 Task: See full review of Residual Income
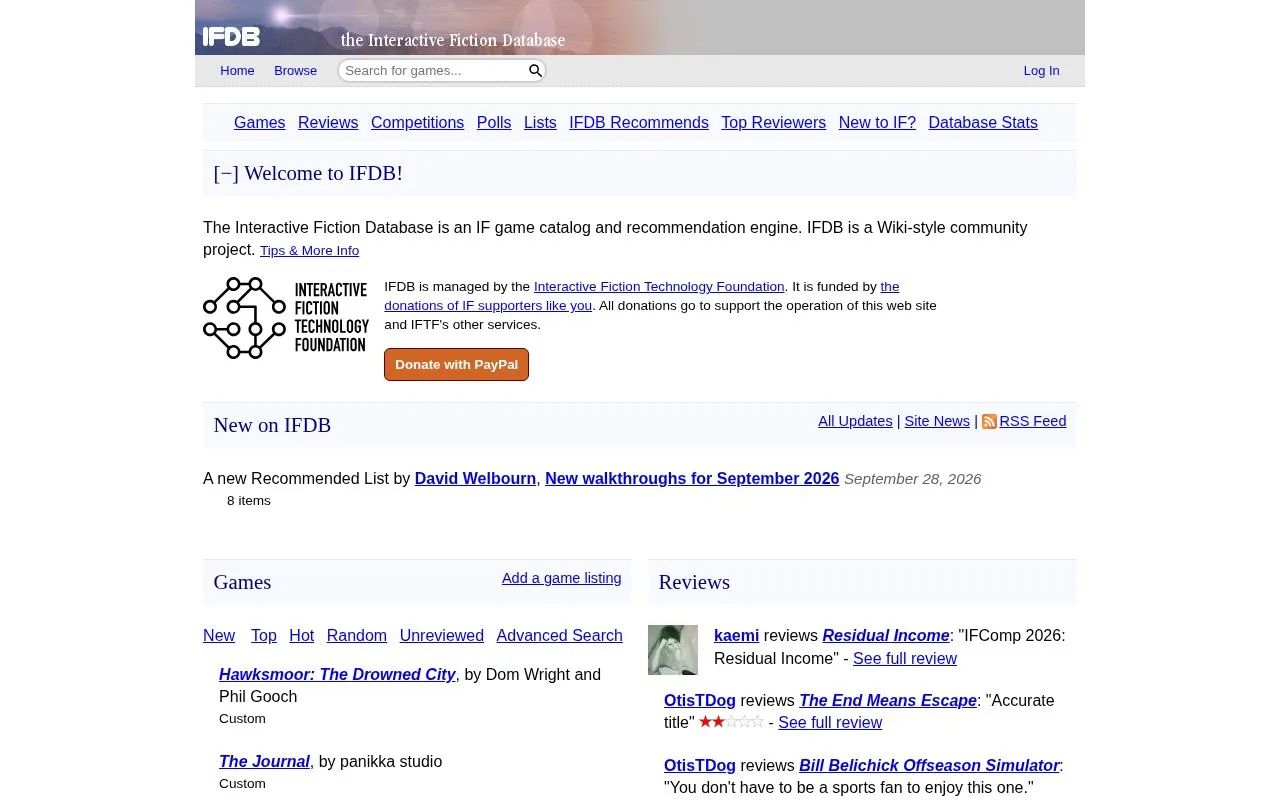pos(905,658)
